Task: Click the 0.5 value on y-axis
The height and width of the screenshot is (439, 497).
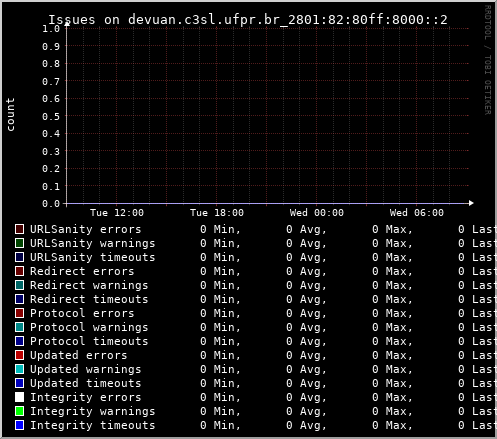Action: click(x=51, y=116)
